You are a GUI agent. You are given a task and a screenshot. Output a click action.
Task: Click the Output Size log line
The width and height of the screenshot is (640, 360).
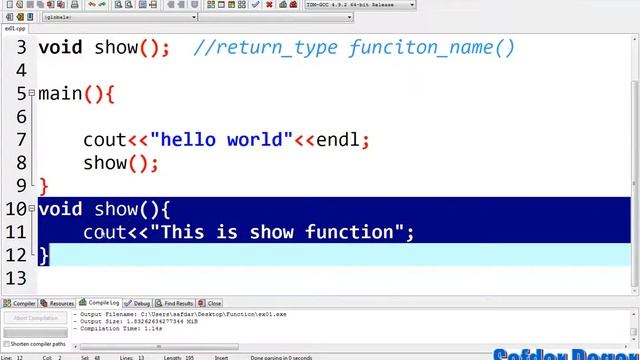click(x=136, y=321)
